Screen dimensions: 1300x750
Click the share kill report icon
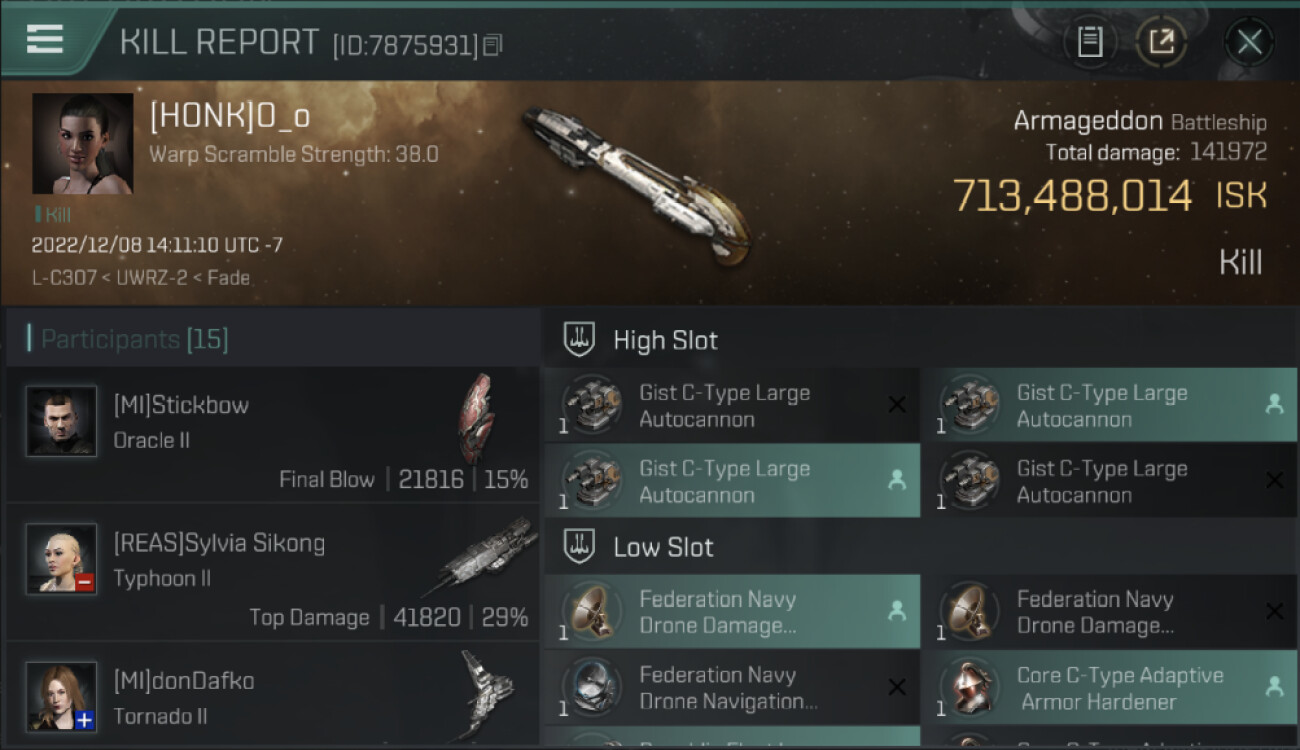pos(1161,42)
